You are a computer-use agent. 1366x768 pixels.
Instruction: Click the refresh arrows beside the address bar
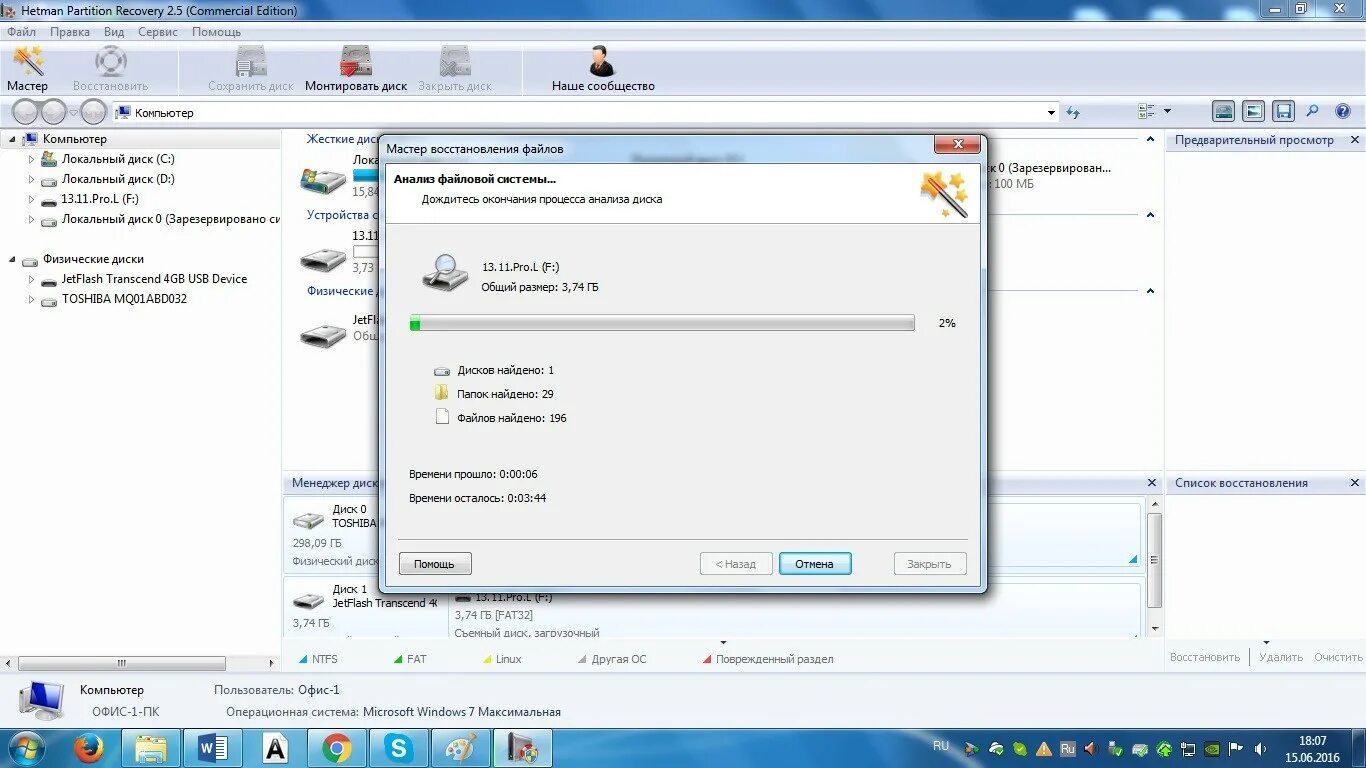1073,112
